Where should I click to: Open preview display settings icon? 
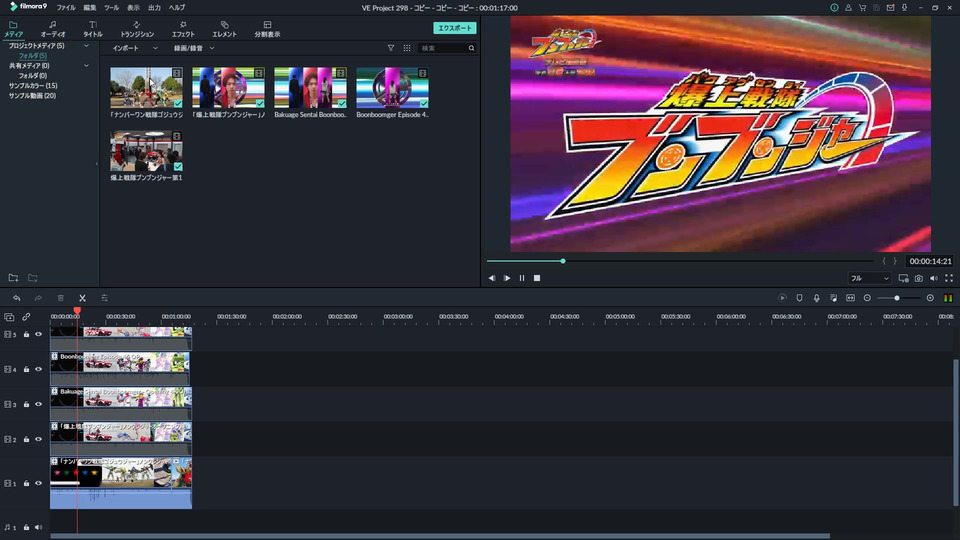(903, 278)
